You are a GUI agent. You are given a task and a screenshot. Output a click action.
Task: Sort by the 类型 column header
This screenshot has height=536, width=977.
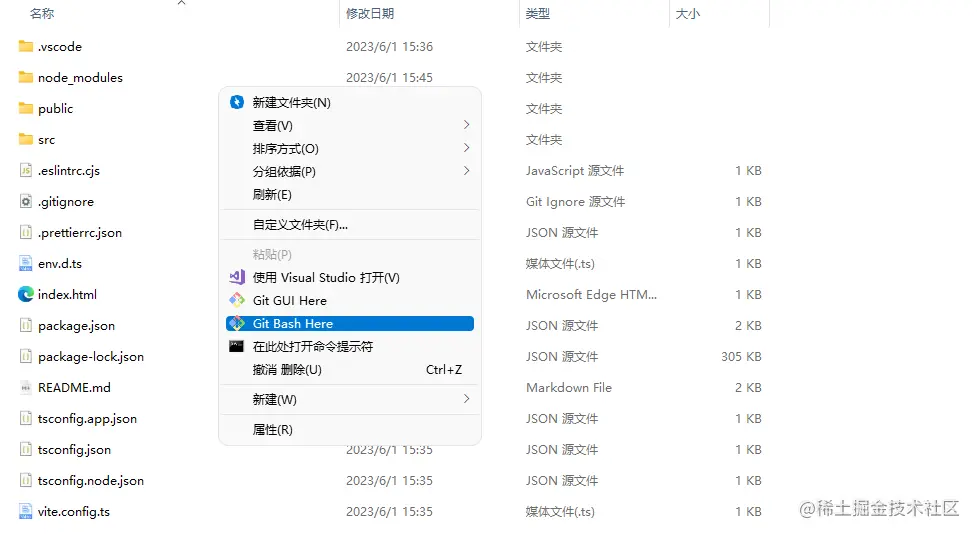click(x=538, y=14)
